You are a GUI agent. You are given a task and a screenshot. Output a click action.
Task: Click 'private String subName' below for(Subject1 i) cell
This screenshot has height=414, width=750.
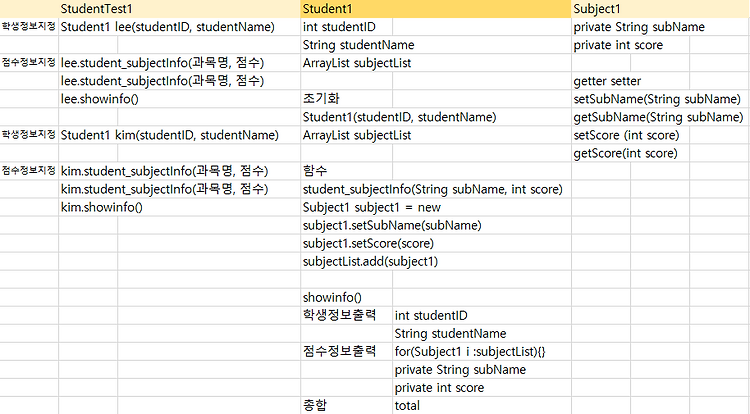tap(460, 370)
